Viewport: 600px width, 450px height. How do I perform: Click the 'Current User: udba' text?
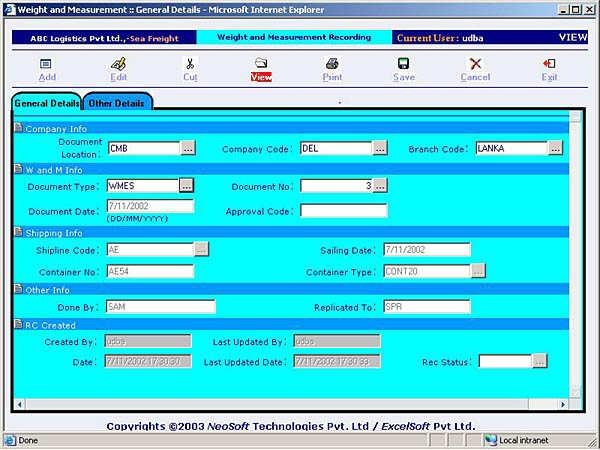(440, 38)
